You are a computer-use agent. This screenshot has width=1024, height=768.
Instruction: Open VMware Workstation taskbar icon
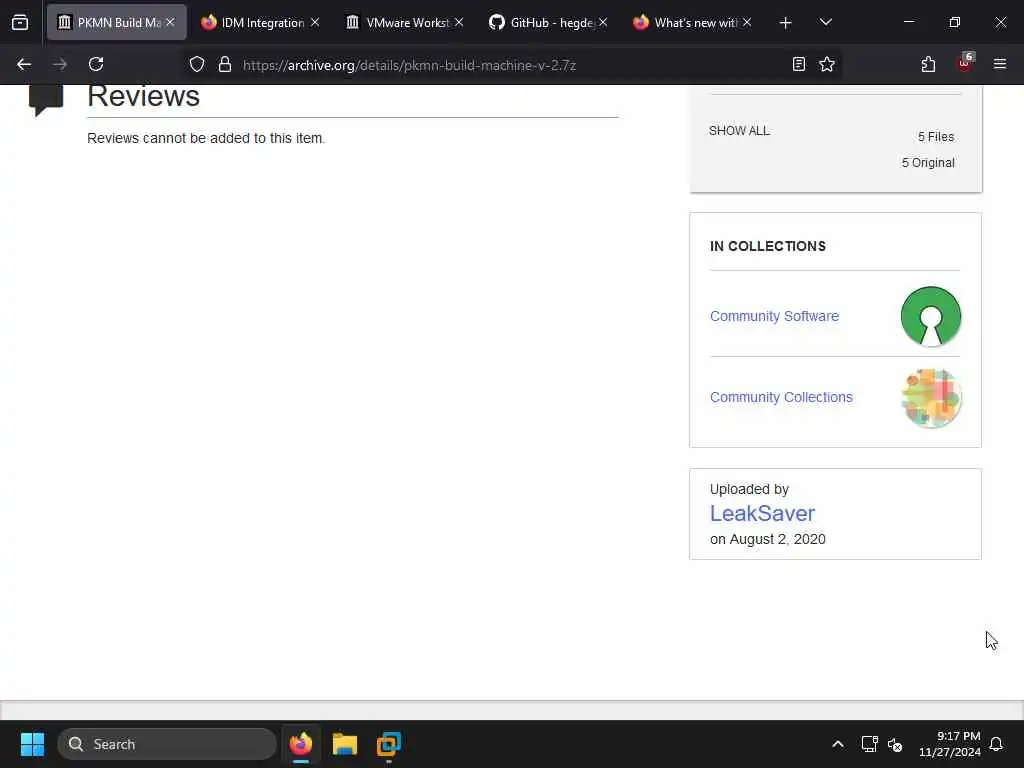click(389, 744)
